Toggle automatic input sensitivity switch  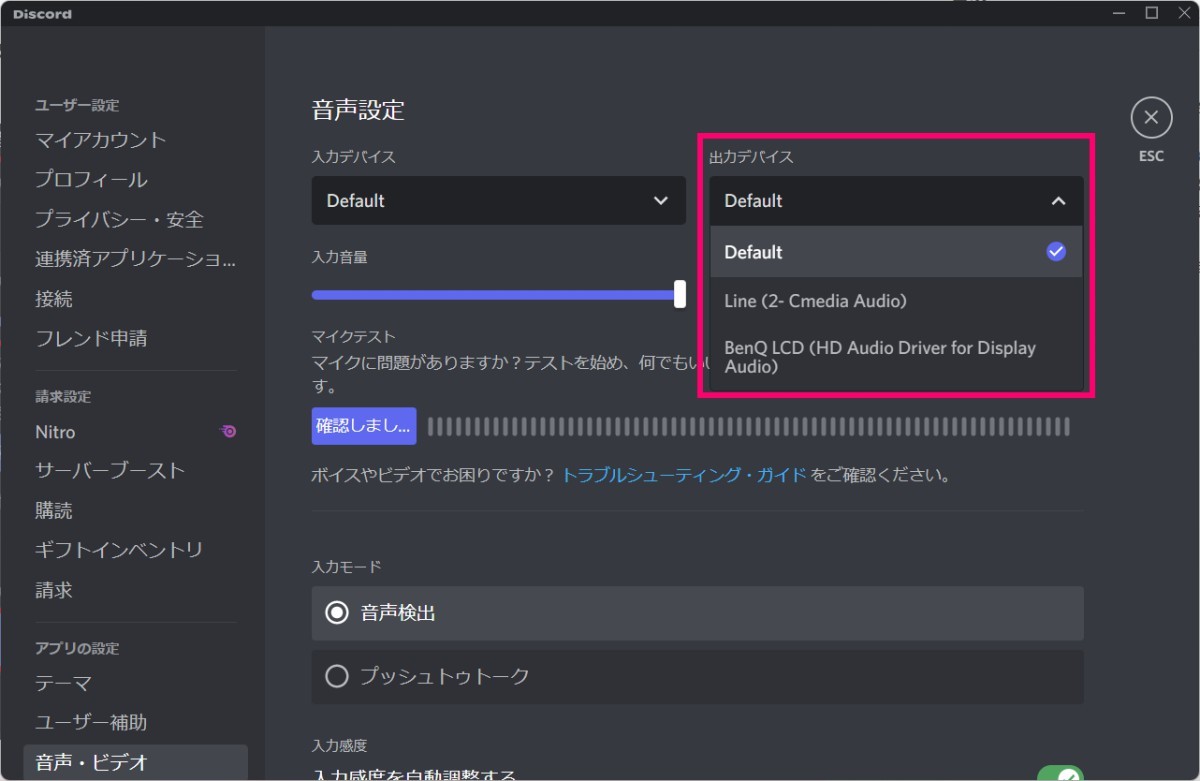pos(1060,775)
